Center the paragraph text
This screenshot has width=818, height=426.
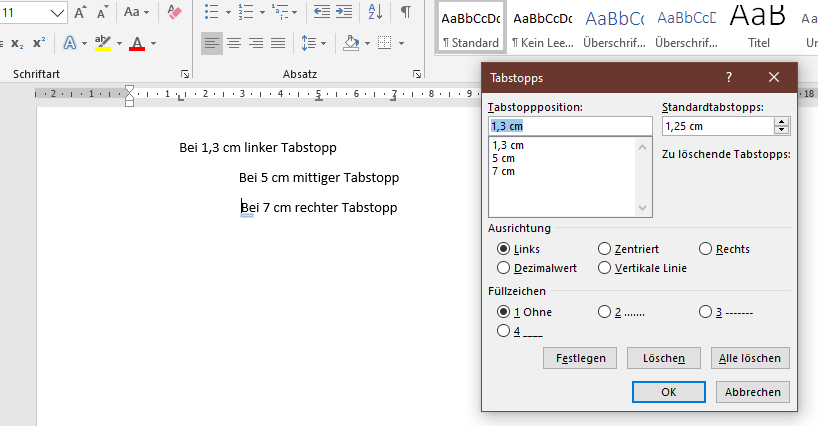234,43
